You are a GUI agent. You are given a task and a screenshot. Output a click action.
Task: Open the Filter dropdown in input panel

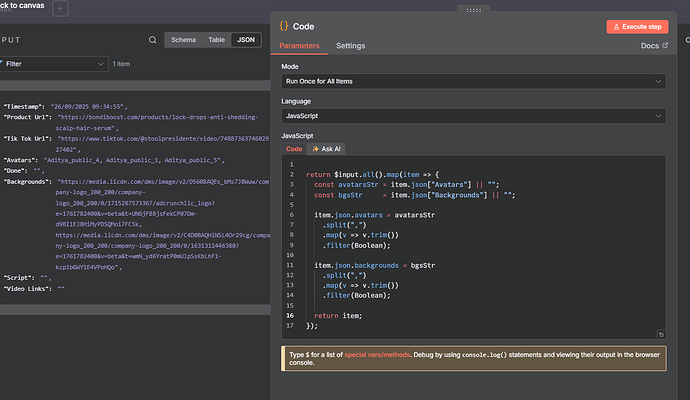(x=54, y=64)
